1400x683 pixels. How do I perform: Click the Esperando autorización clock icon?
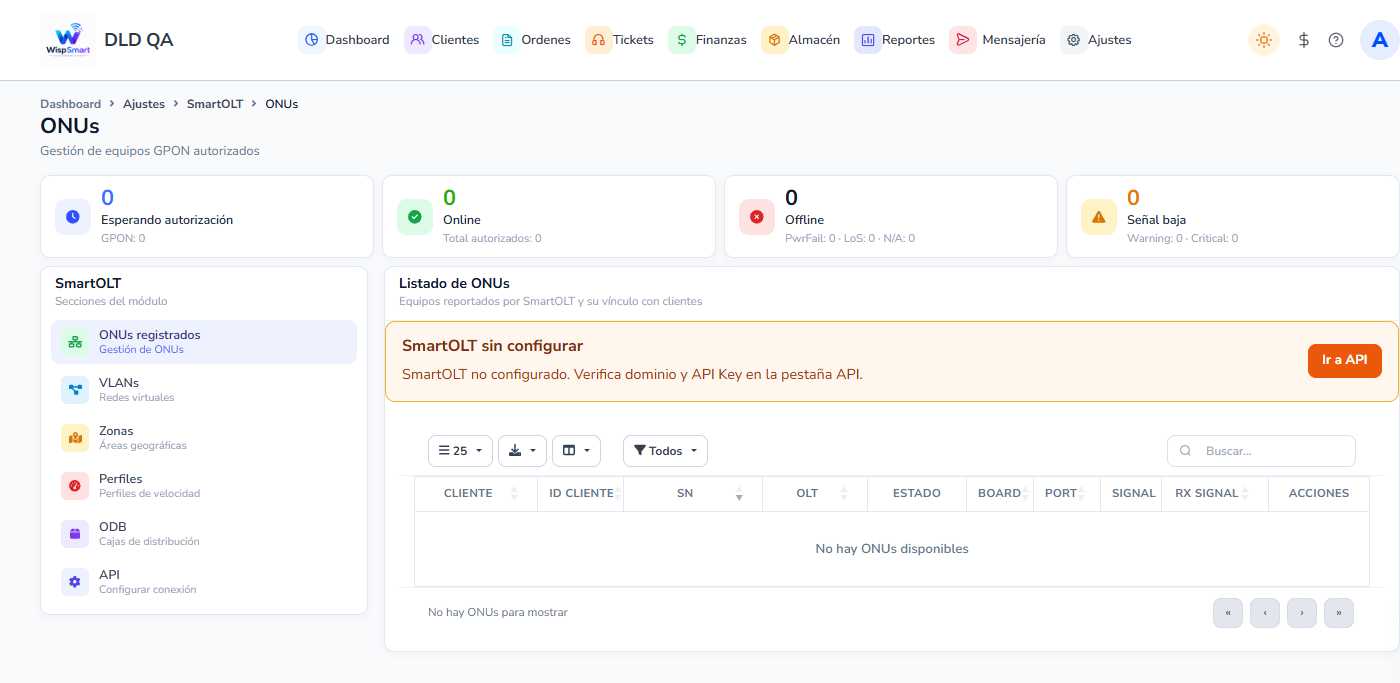(73, 216)
